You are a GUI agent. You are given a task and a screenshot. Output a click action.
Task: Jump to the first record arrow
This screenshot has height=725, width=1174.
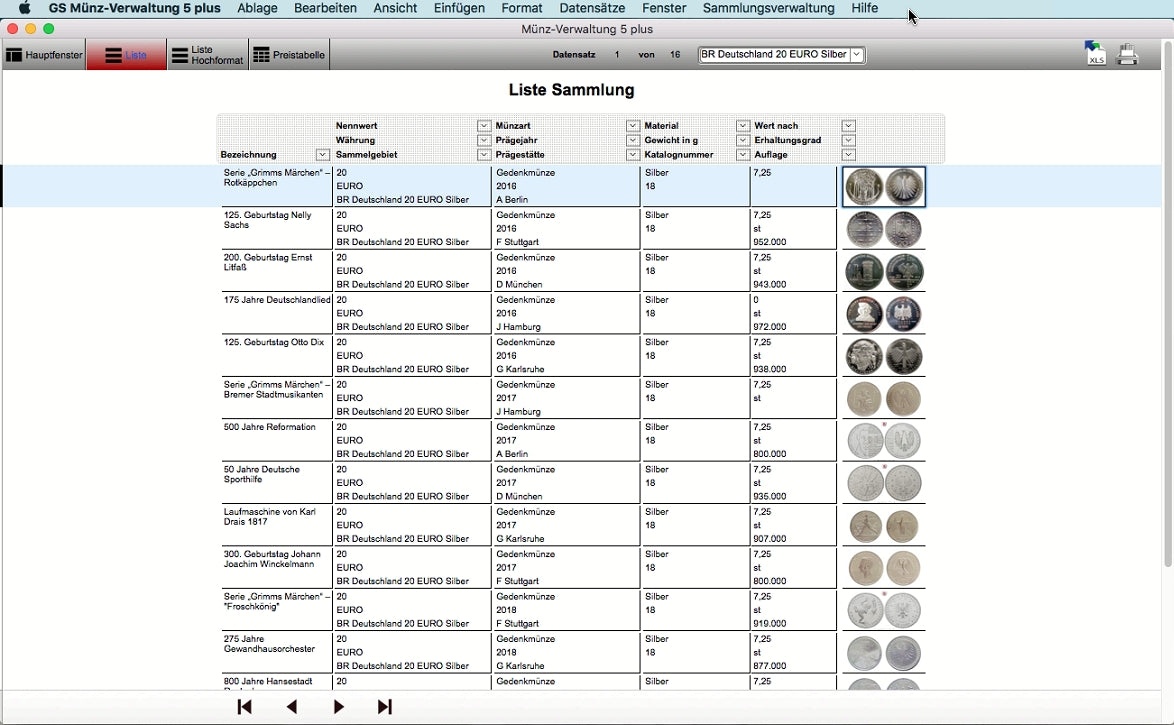coord(244,707)
